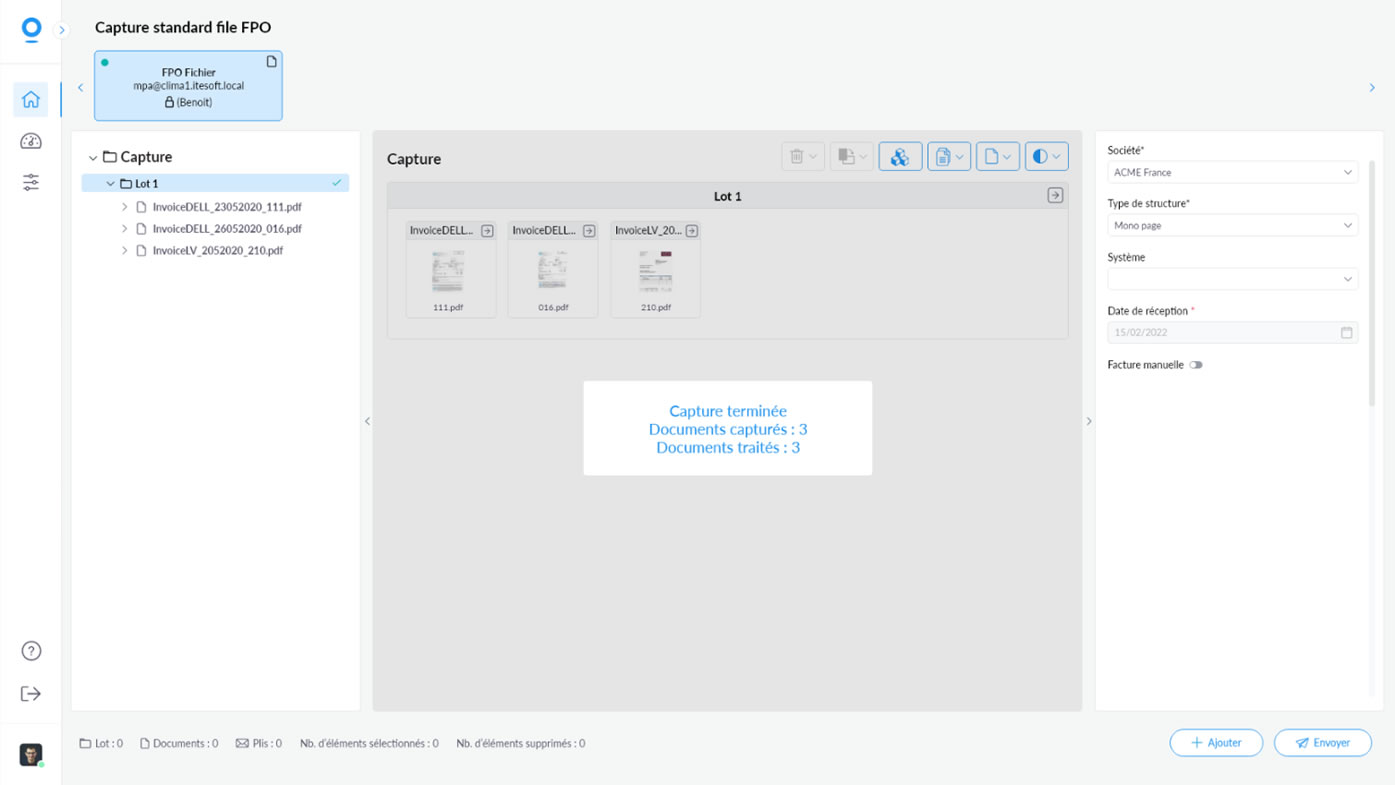1395x785 pixels.
Task: Select the FPO Fichier source card
Action: 188,86
